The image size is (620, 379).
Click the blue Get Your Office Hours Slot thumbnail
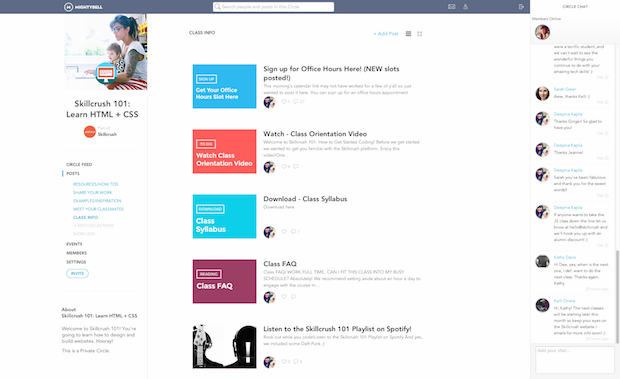tap(224, 86)
